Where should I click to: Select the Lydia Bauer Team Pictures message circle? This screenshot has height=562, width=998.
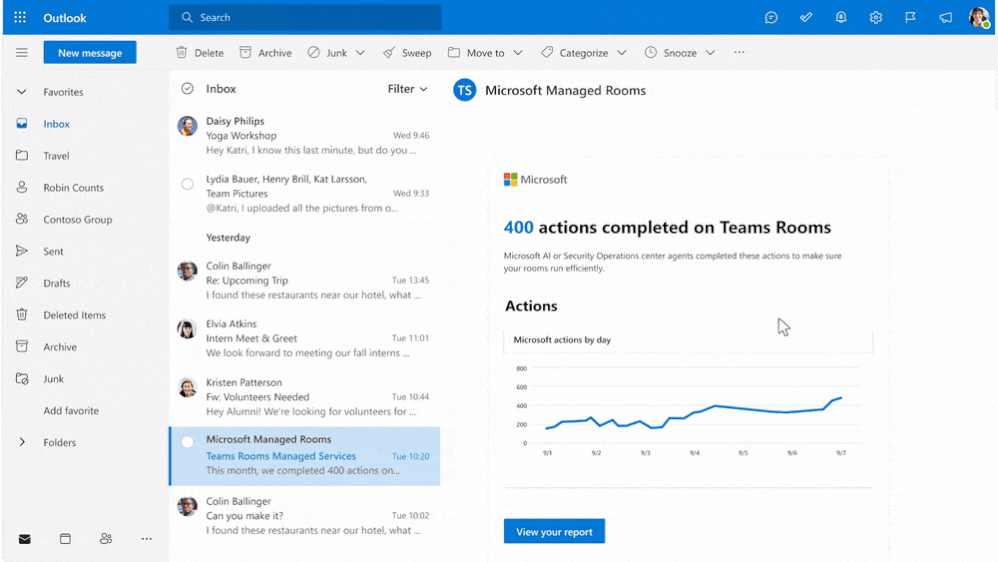187,184
